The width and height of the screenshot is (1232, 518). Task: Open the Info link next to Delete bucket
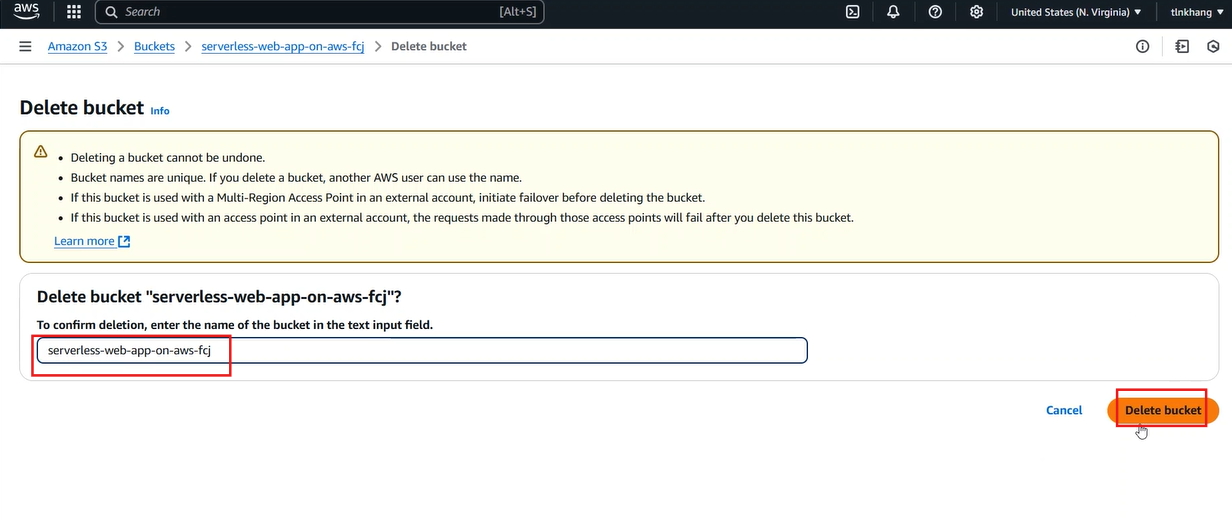pos(160,111)
